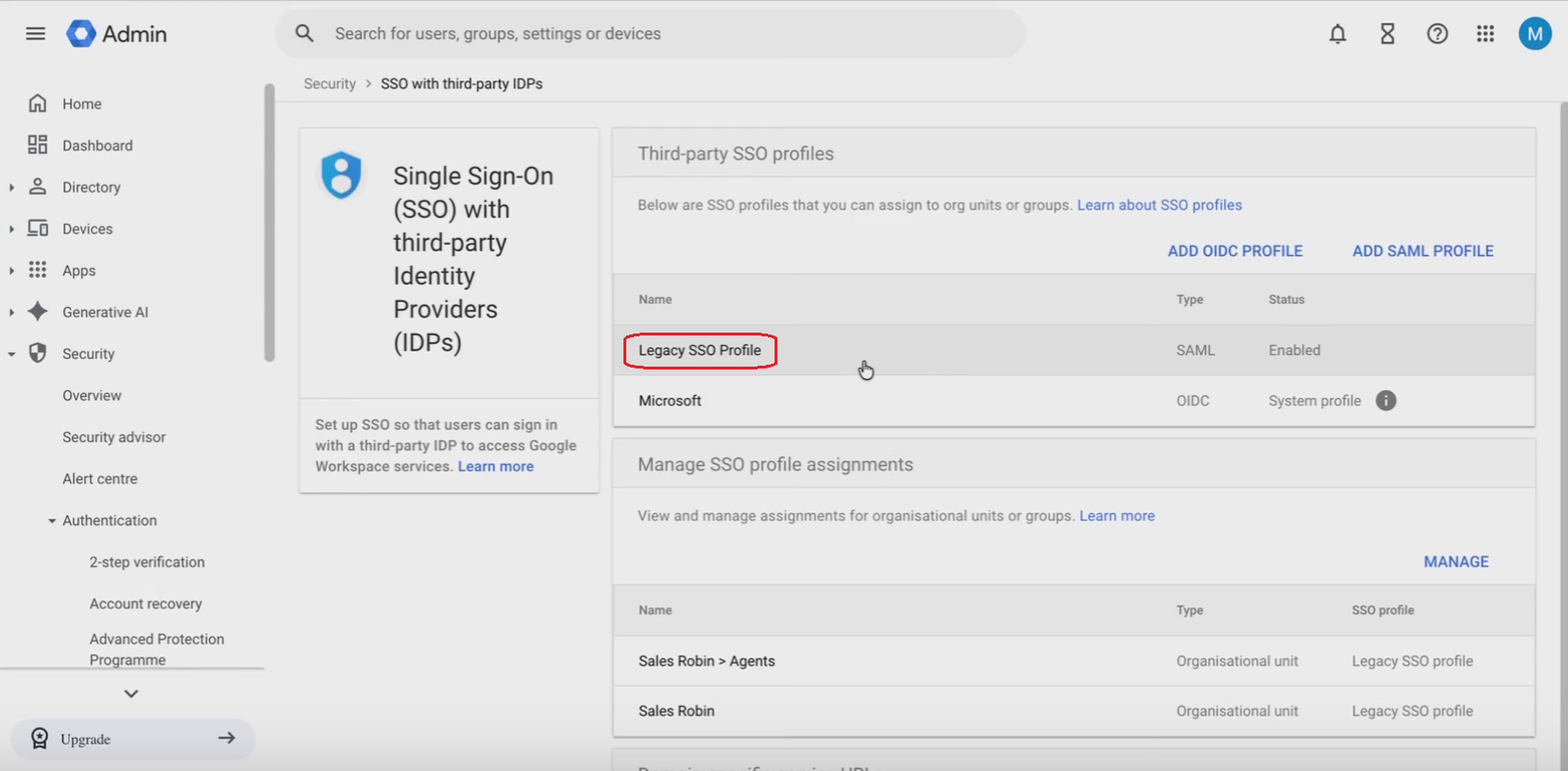Collapse the Authentication submenu
1568x771 pixels.
(x=52, y=521)
